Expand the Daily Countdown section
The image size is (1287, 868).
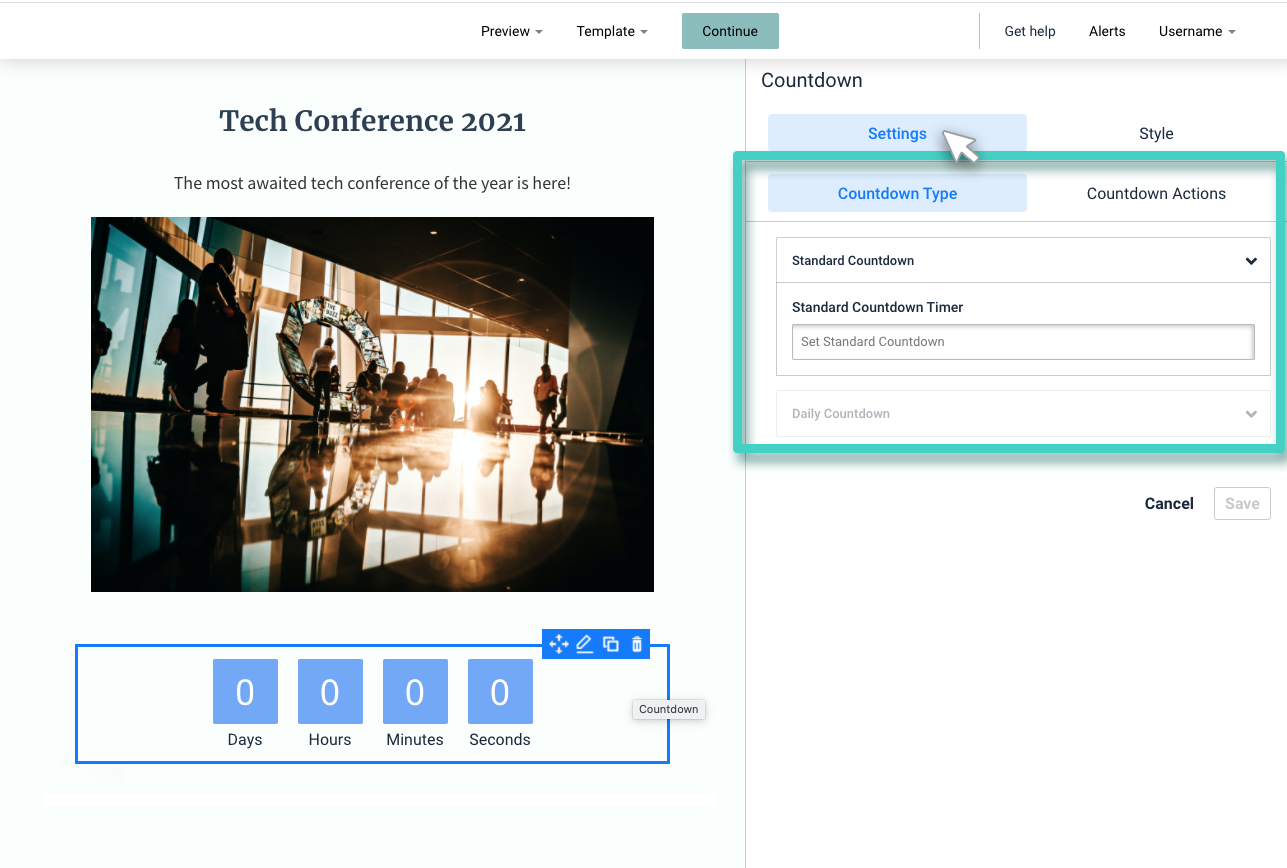point(1023,414)
